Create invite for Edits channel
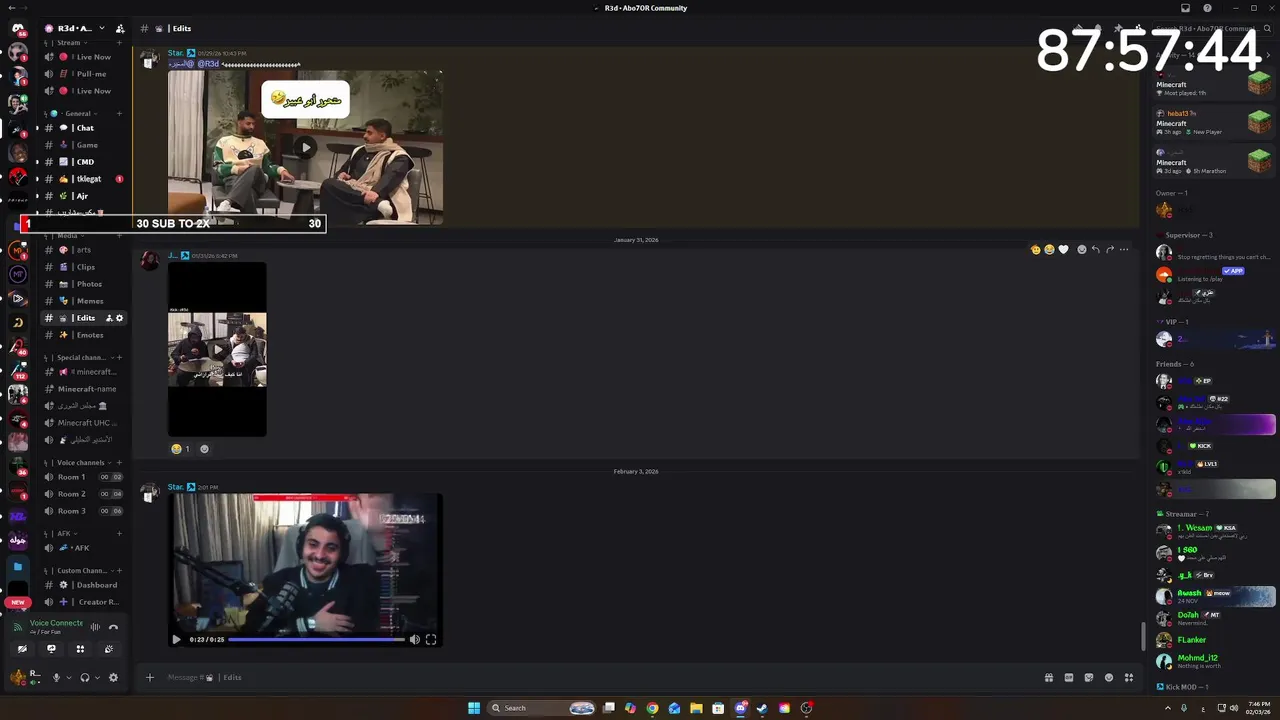Viewport: 1280px width, 720px height. coord(109,318)
